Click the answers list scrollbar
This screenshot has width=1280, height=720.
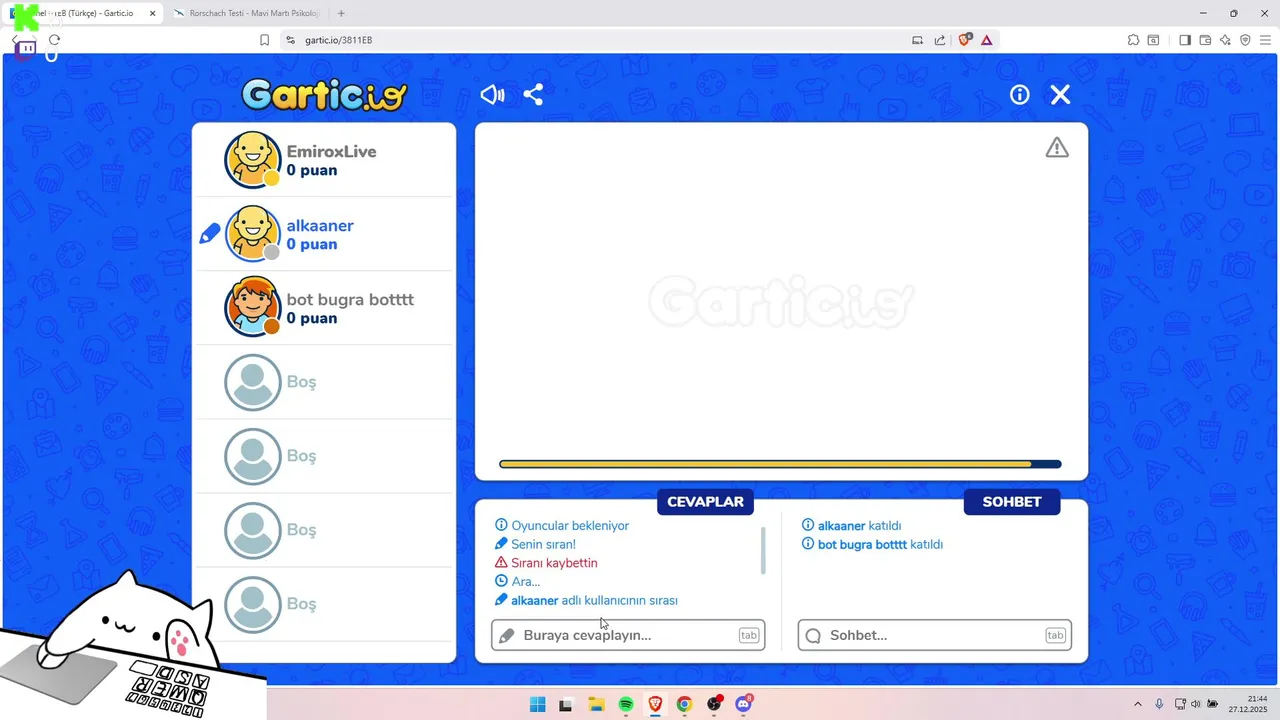pyautogui.click(x=763, y=550)
